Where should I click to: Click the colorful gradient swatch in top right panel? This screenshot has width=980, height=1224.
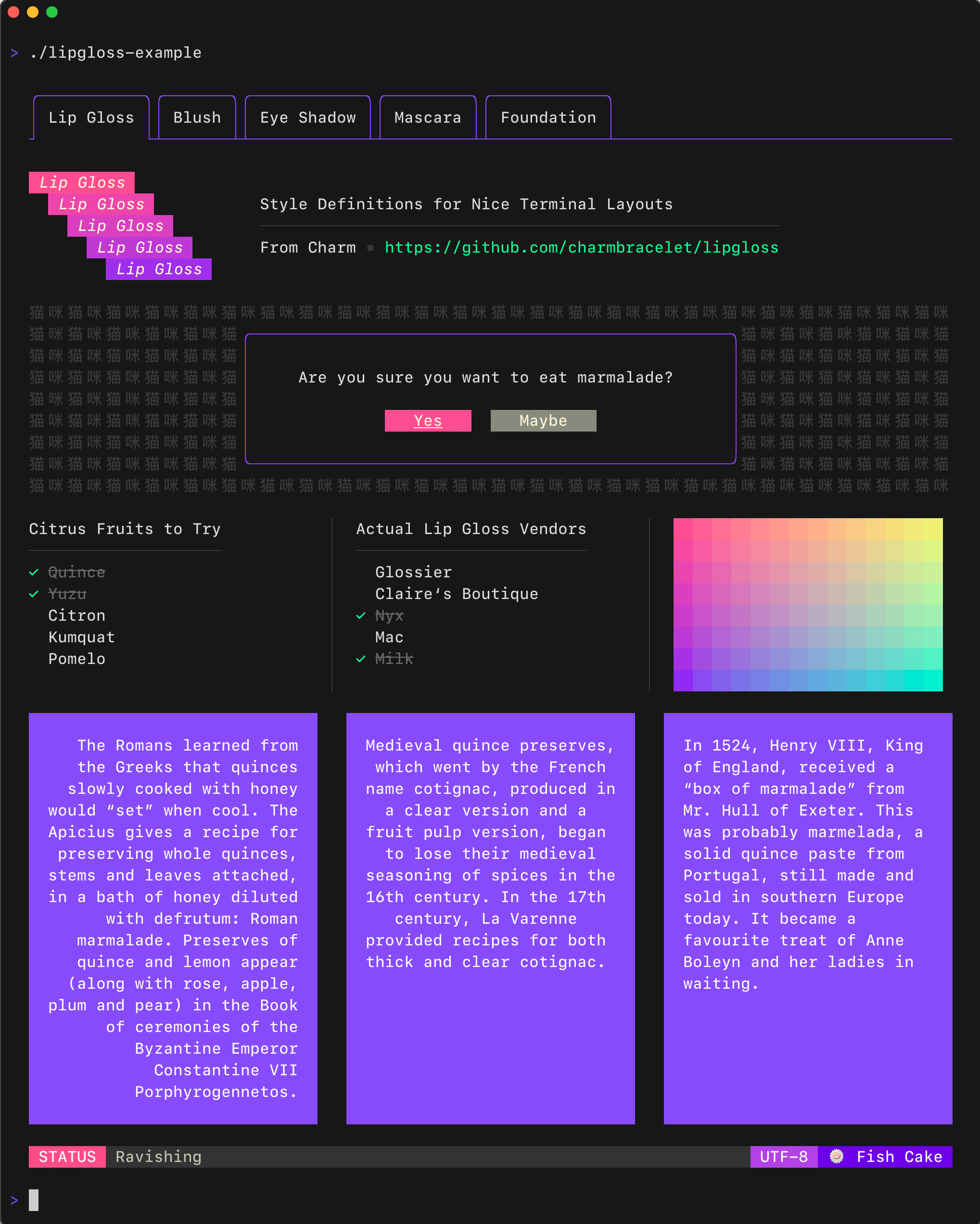[x=808, y=604]
